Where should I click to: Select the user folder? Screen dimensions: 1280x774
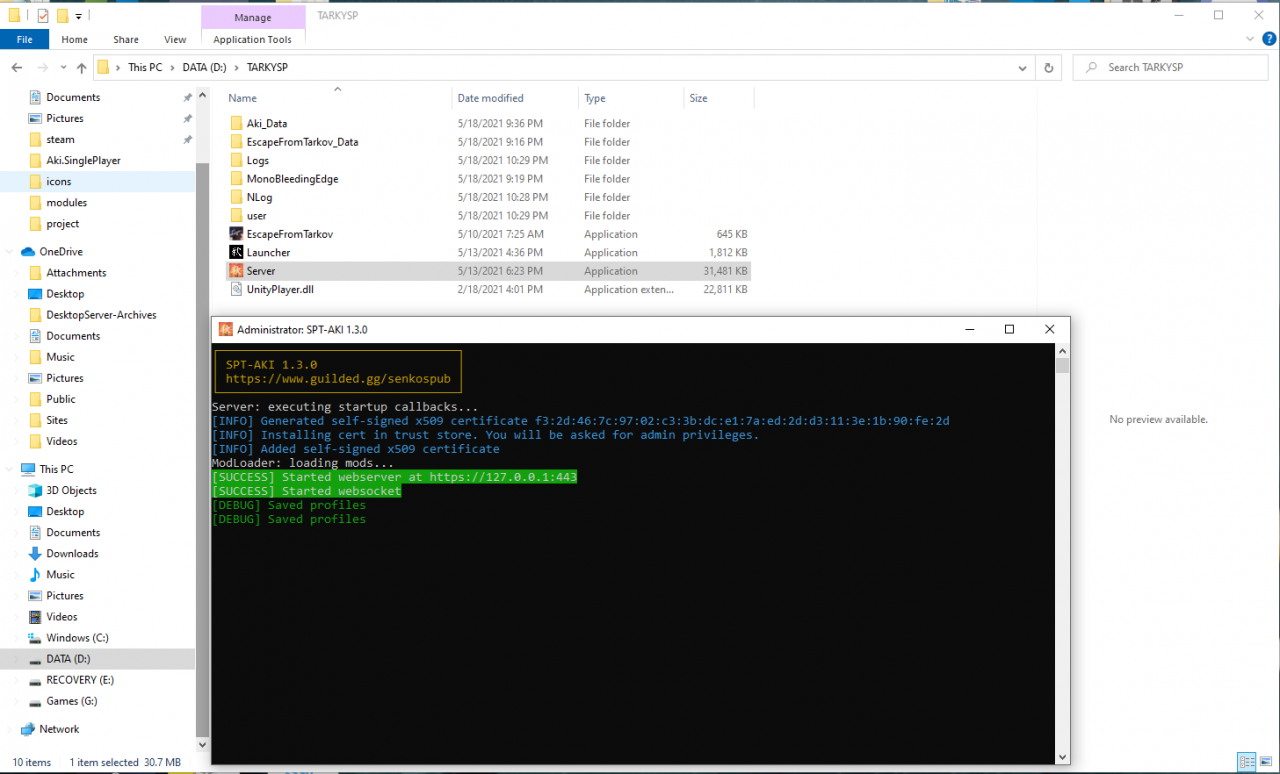click(x=256, y=216)
